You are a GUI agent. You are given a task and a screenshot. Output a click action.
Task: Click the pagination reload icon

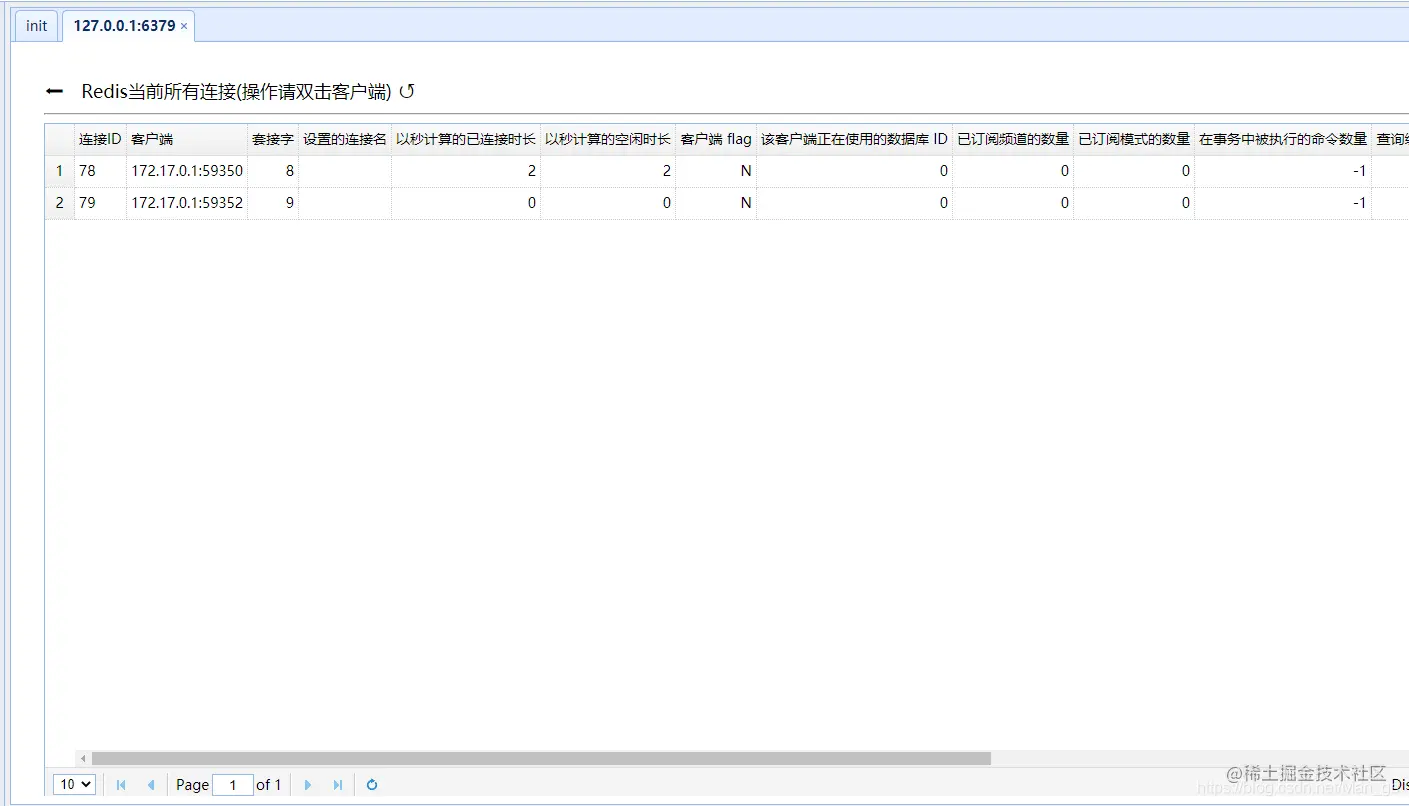pyautogui.click(x=372, y=785)
